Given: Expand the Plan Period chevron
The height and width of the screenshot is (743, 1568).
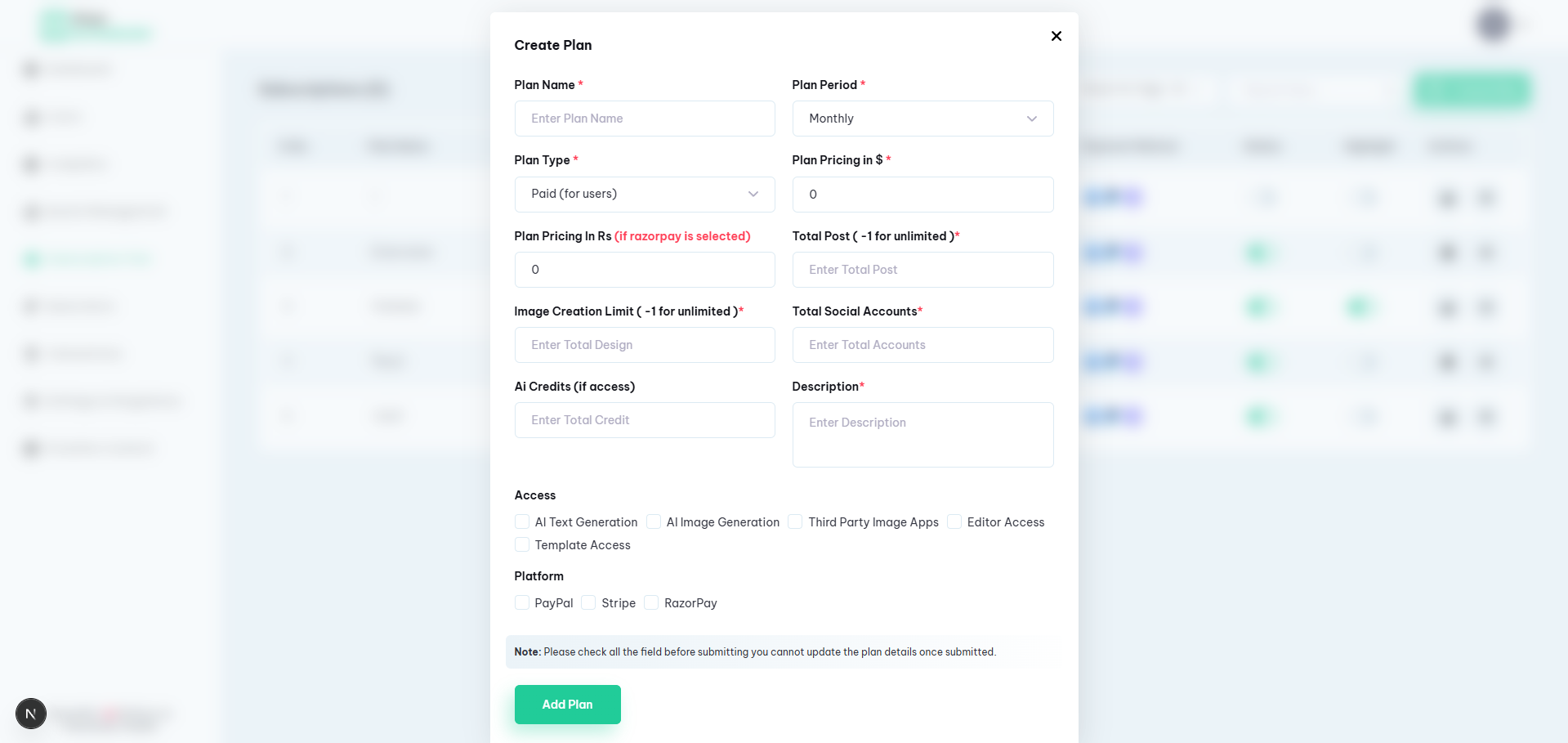Looking at the screenshot, I should [1031, 119].
